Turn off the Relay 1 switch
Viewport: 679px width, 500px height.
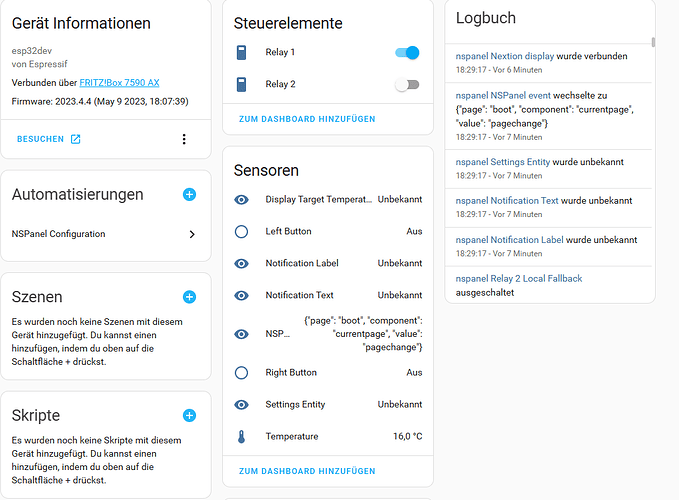pyautogui.click(x=407, y=52)
